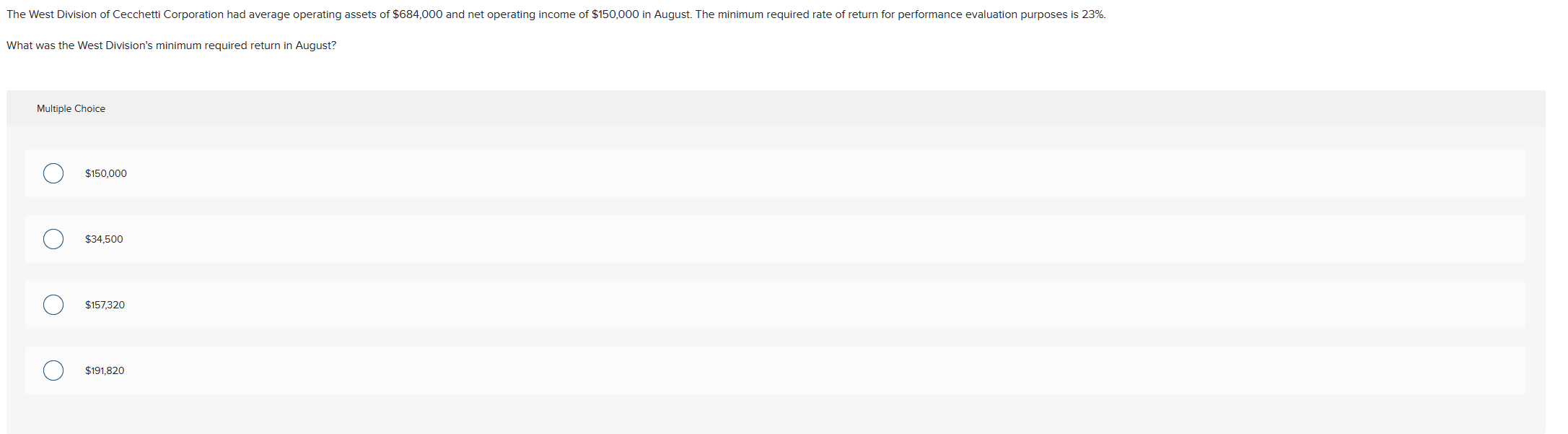Click the gray Multiple Choice header bar background
The image size is (1568, 434).
[794, 108]
